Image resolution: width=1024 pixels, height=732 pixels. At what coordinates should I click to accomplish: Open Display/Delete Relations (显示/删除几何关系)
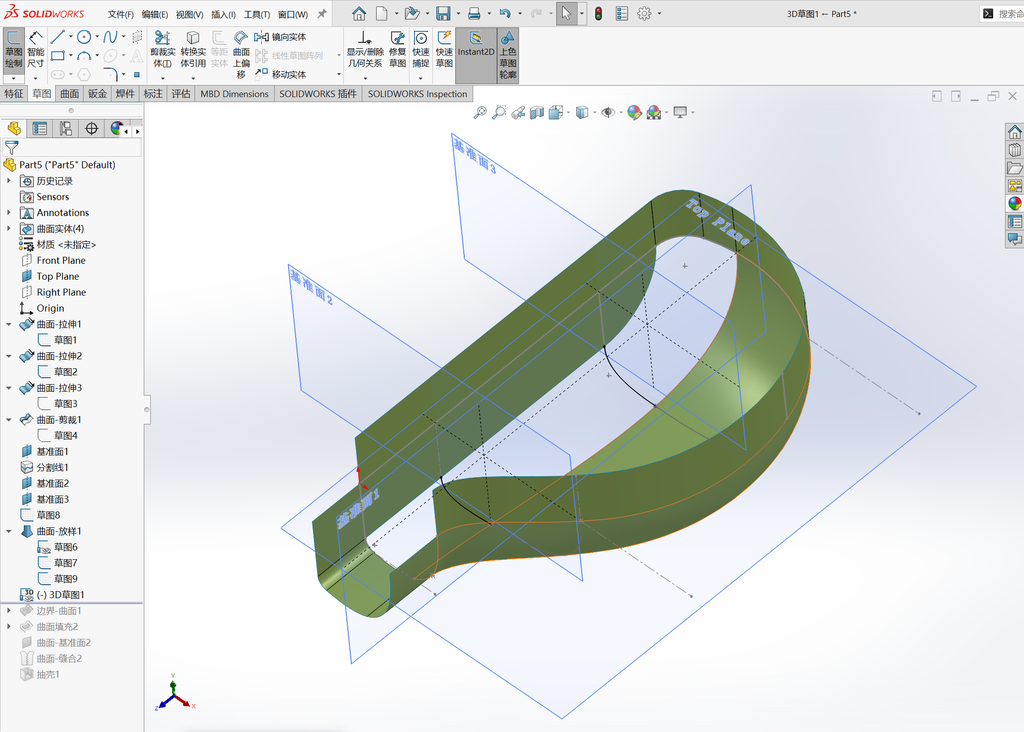coord(365,50)
